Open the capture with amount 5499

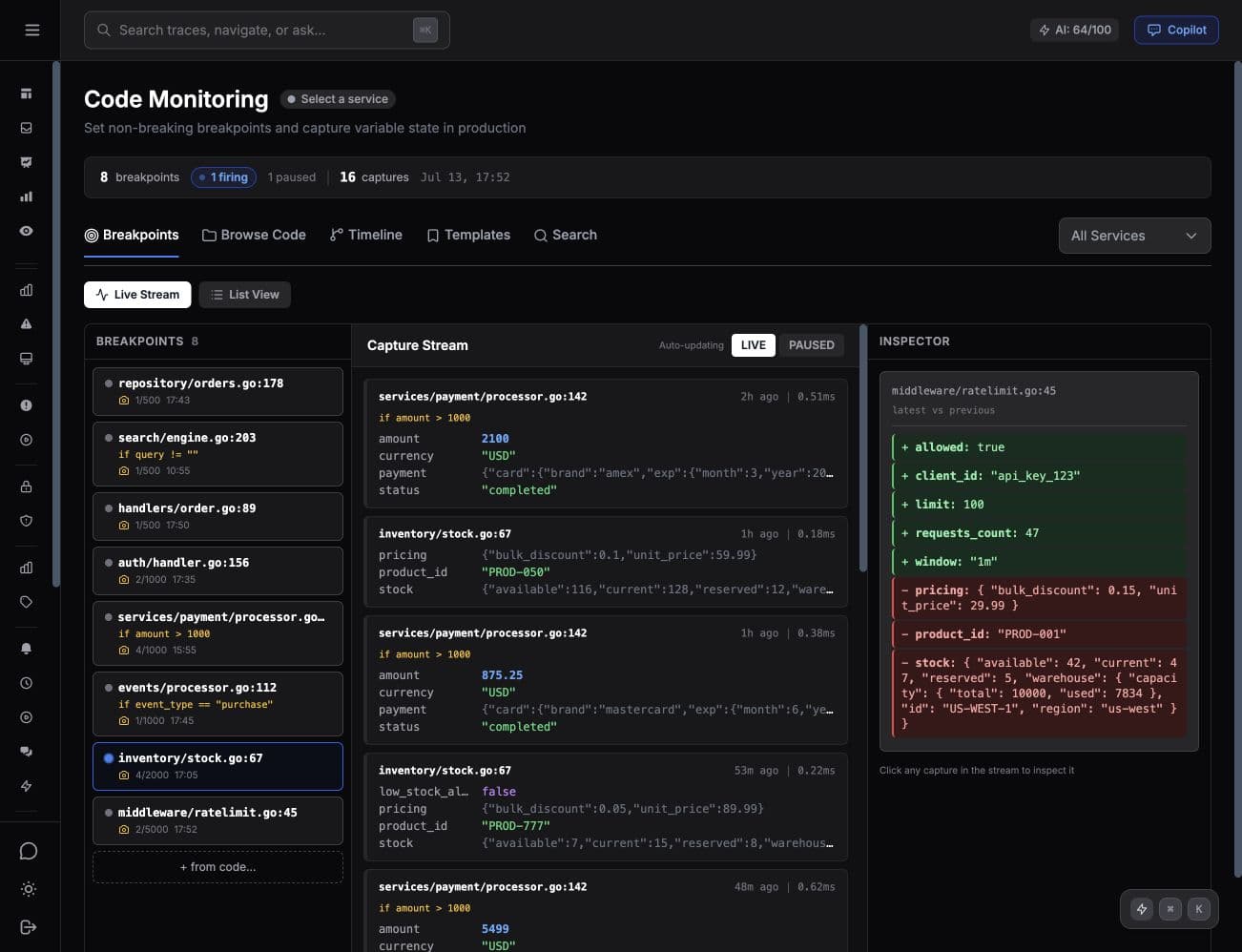pyautogui.click(x=606, y=911)
